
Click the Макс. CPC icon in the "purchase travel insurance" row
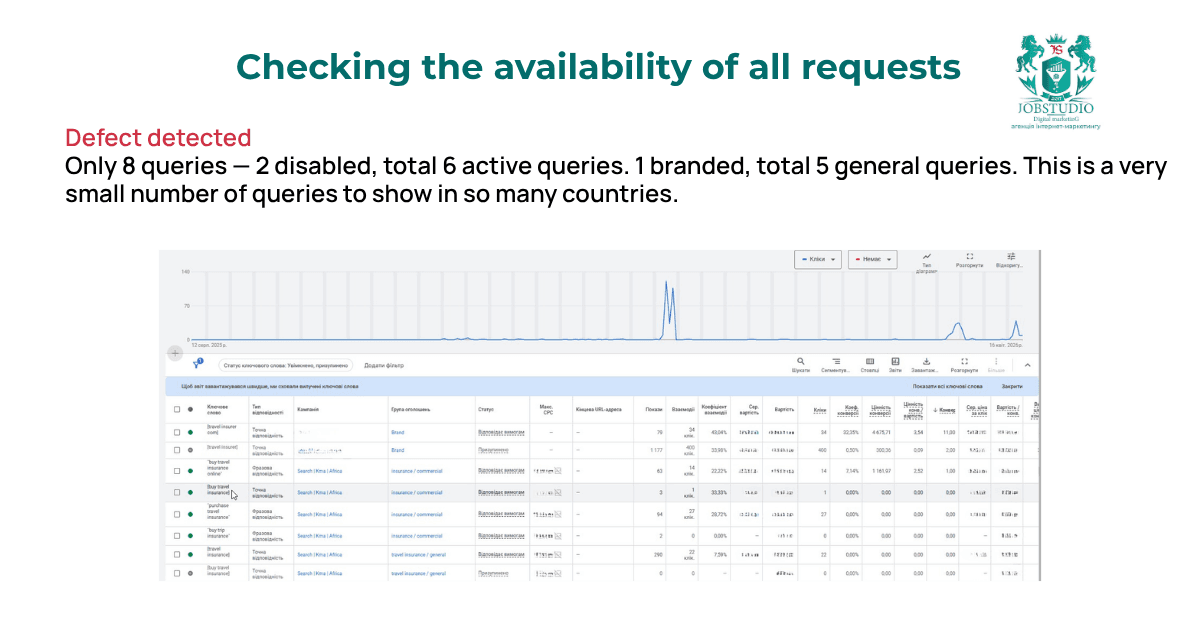click(559, 514)
